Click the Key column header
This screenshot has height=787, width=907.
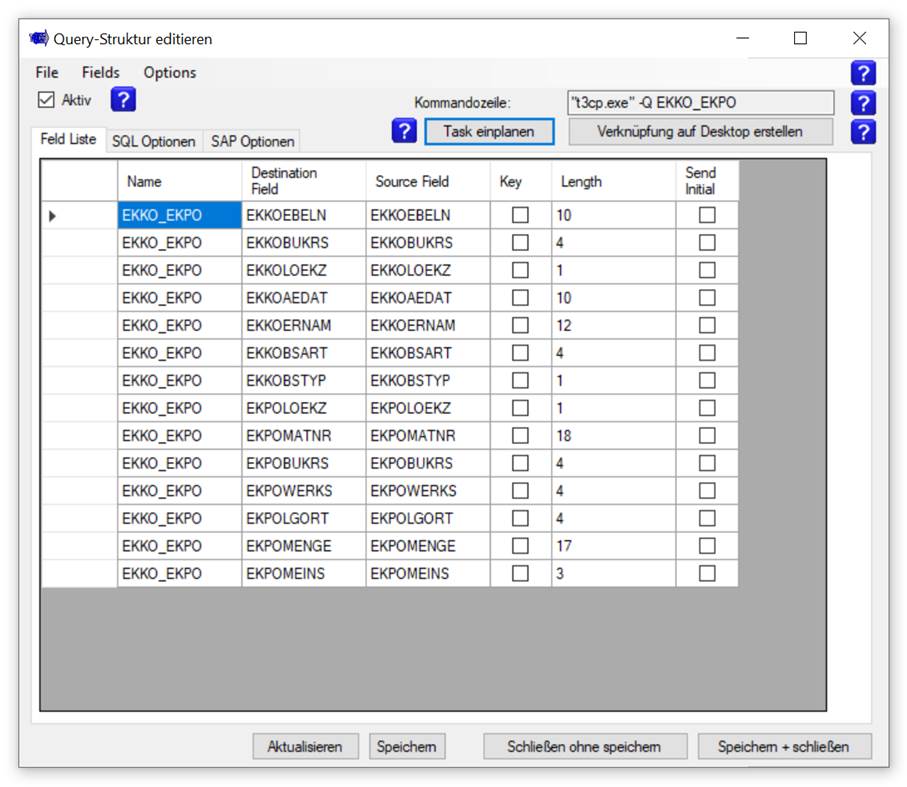(521, 181)
